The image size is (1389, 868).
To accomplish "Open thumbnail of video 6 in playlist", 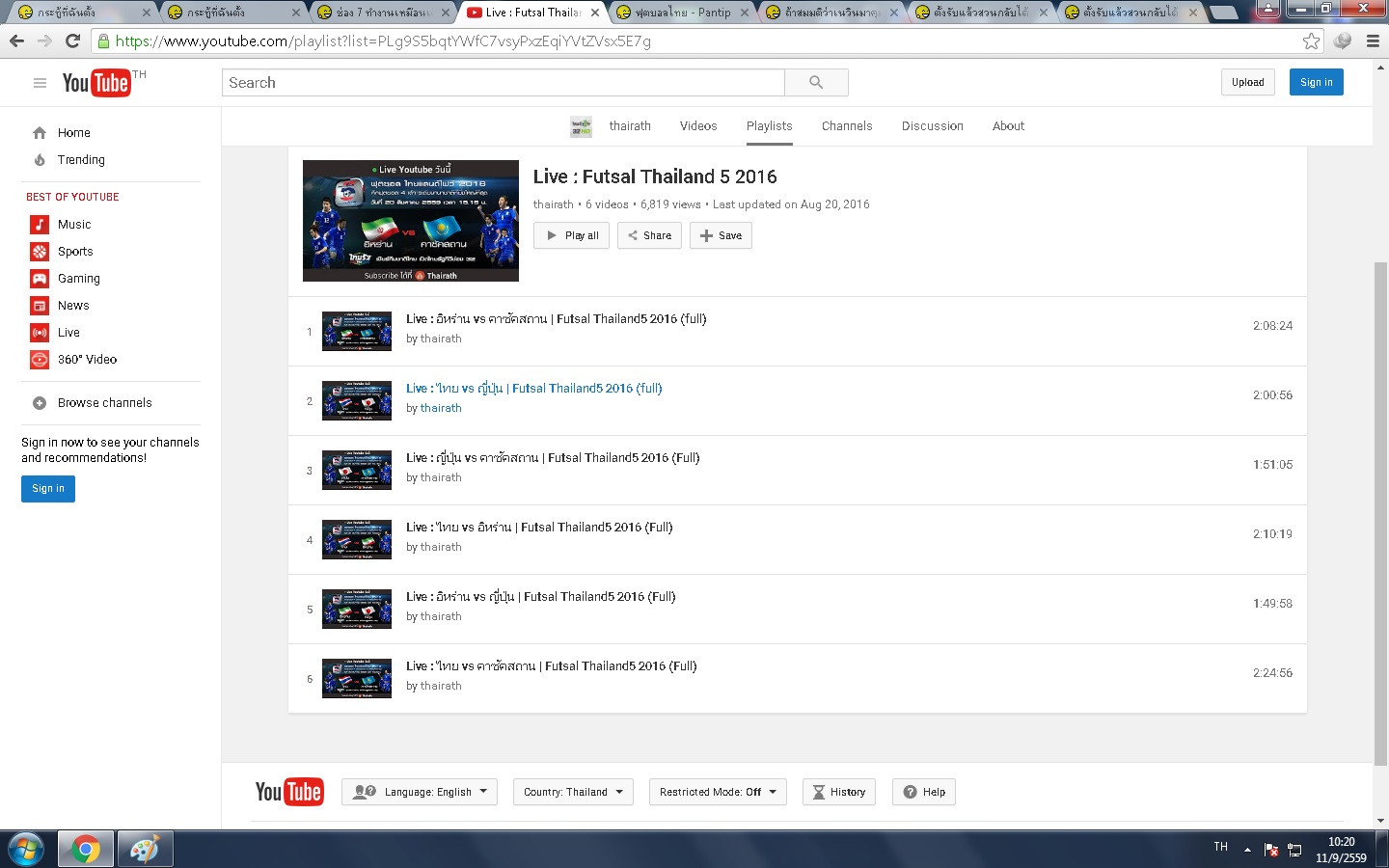I will pyautogui.click(x=357, y=678).
